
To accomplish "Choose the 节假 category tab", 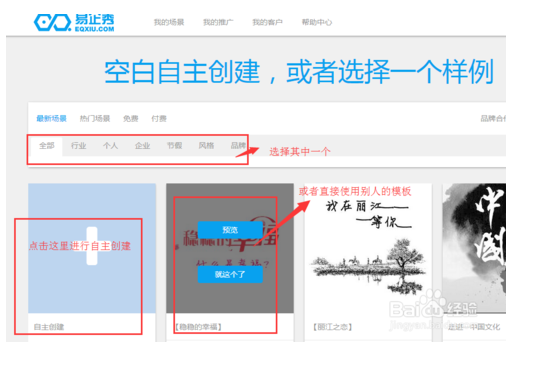I will click(x=174, y=146).
